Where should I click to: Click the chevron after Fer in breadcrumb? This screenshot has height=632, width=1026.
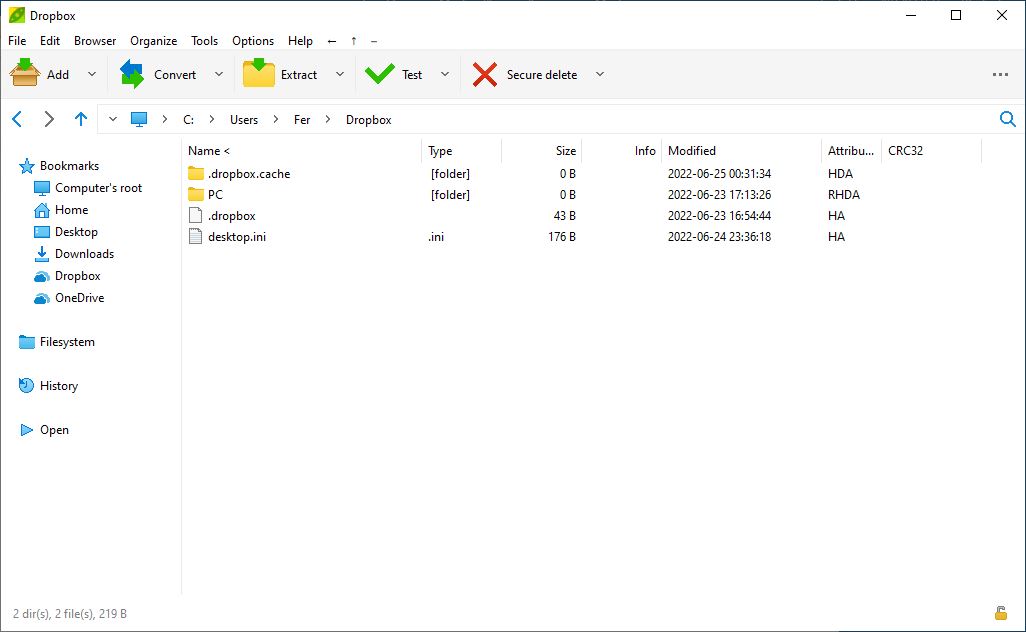(328, 119)
